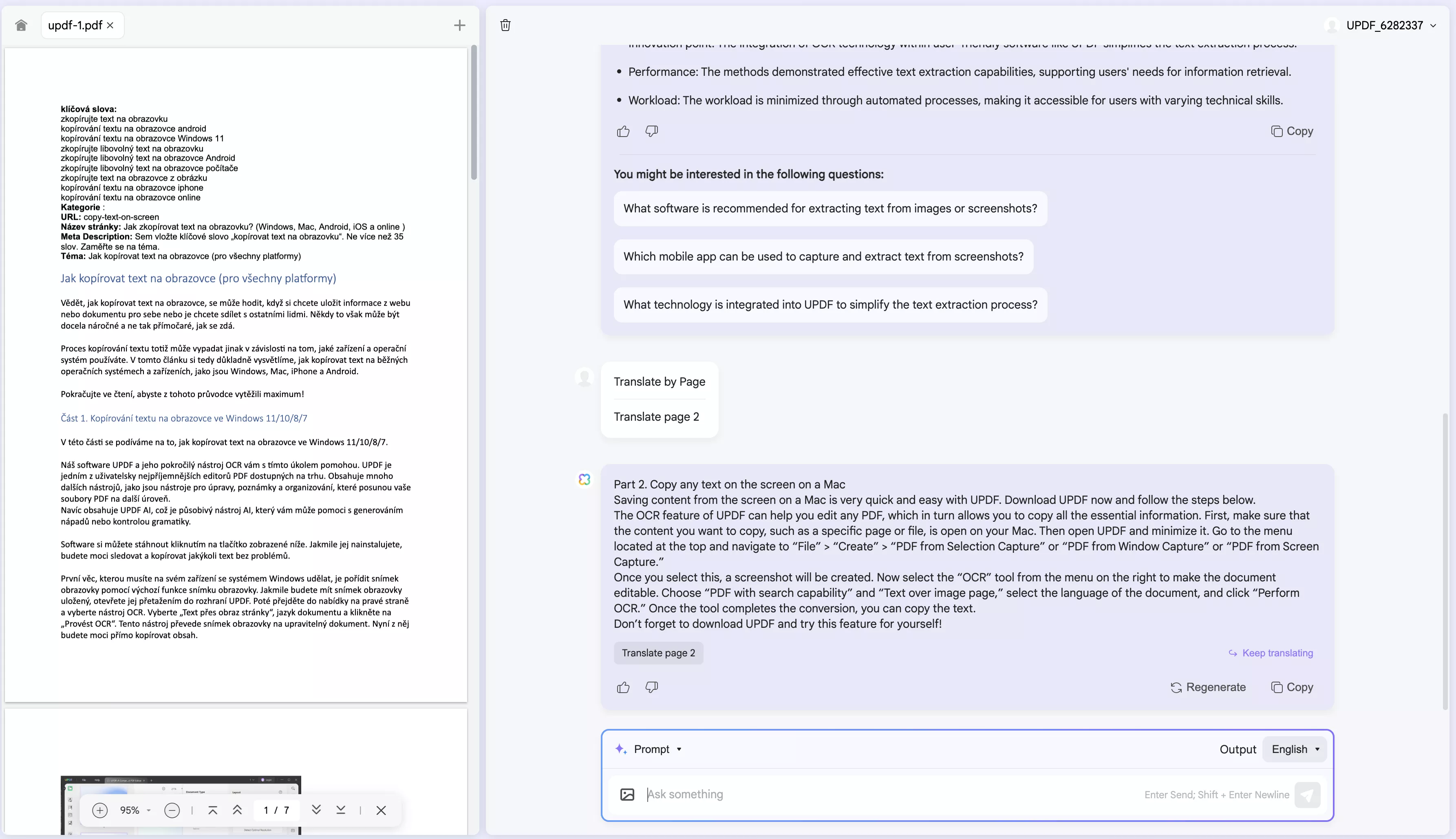Image resolution: width=1456 pixels, height=839 pixels.
Task: Delete the conversation using the trash icon
Action: point(505,25)
